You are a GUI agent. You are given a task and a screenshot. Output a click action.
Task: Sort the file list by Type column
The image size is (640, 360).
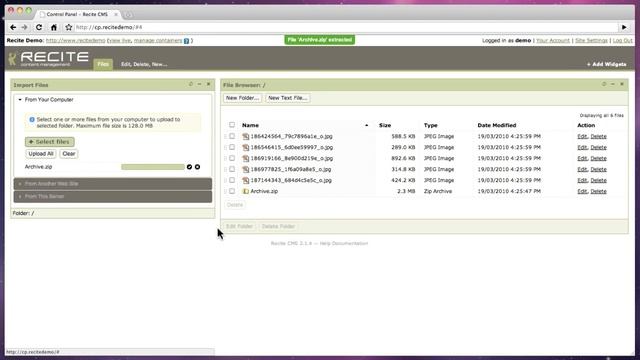click(x=431, y=125)
